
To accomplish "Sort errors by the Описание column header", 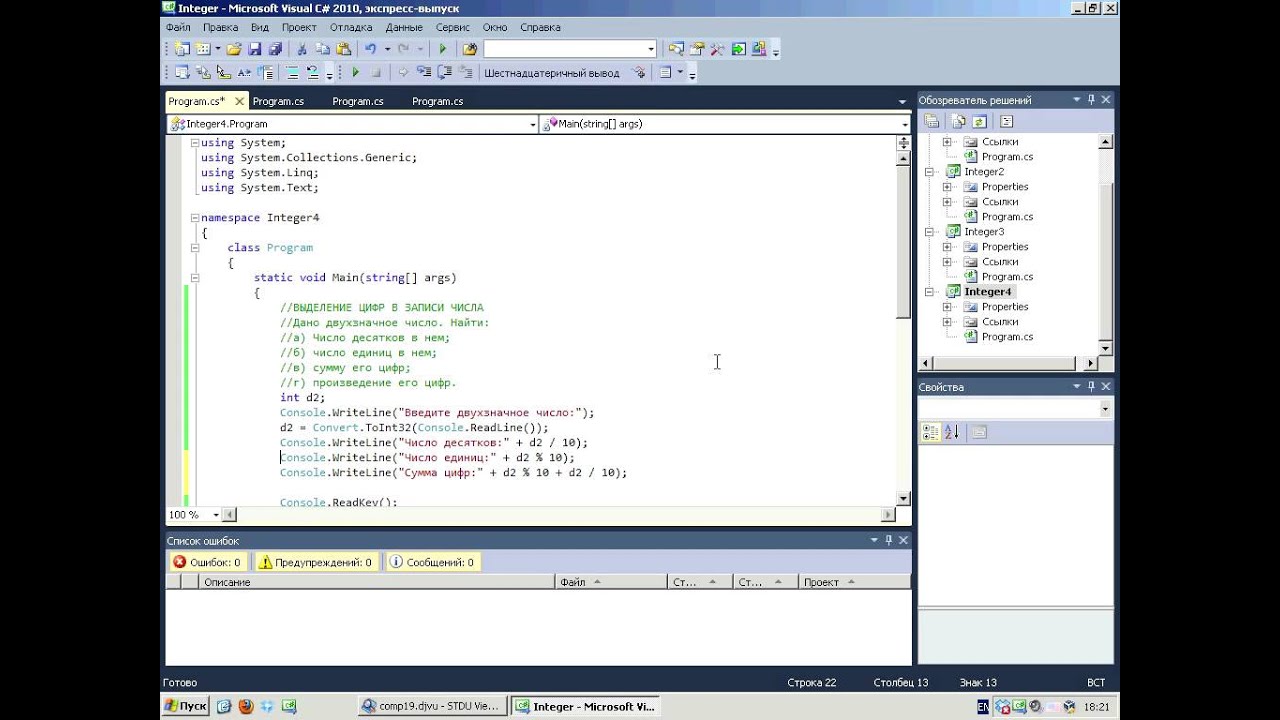I will click(377, 582).
